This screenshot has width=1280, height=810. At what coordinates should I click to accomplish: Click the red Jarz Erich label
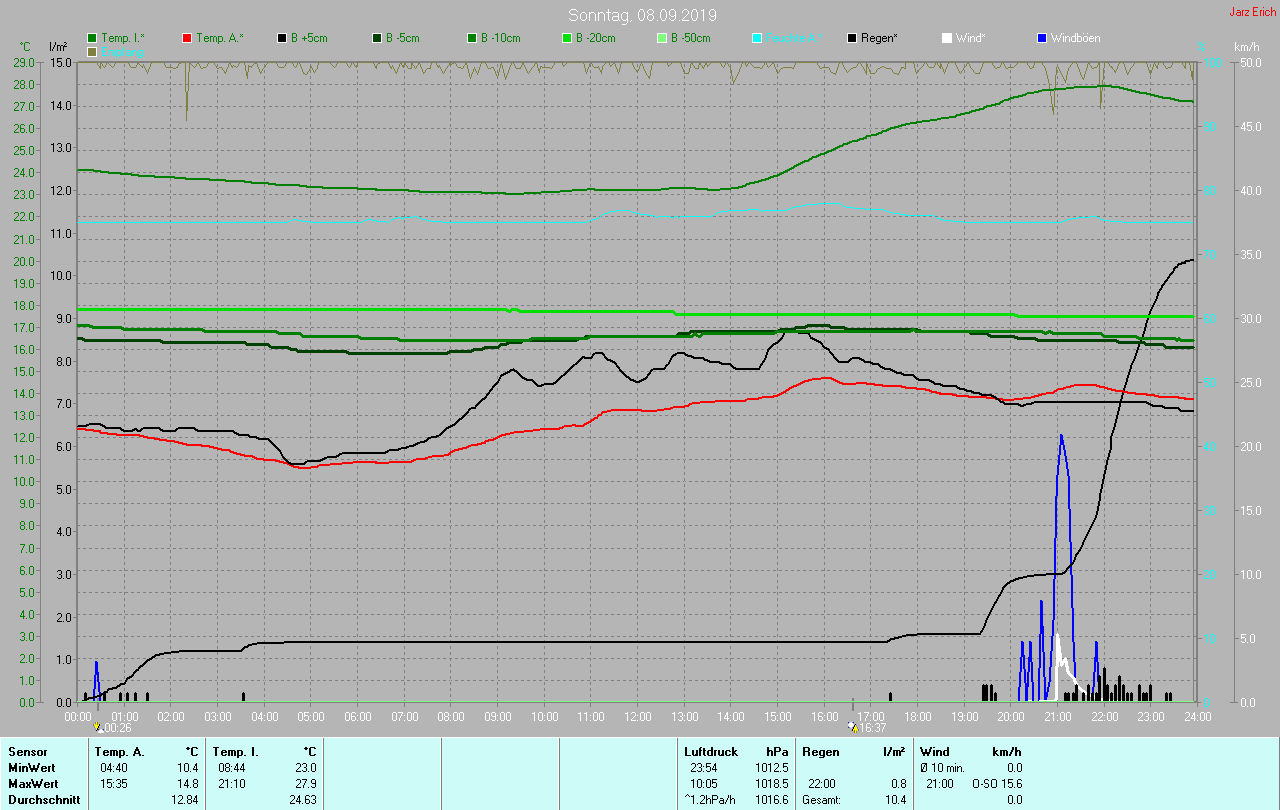point(1252,12)
